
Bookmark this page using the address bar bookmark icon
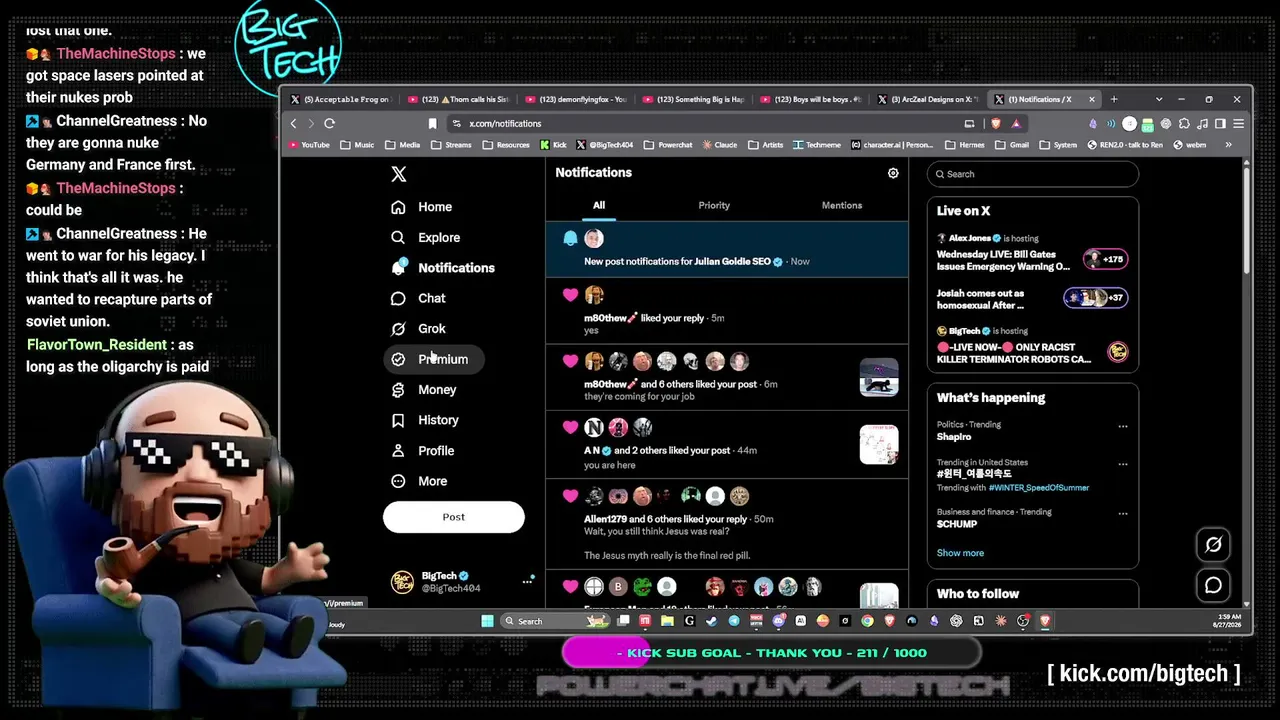[x=432, y=123]
